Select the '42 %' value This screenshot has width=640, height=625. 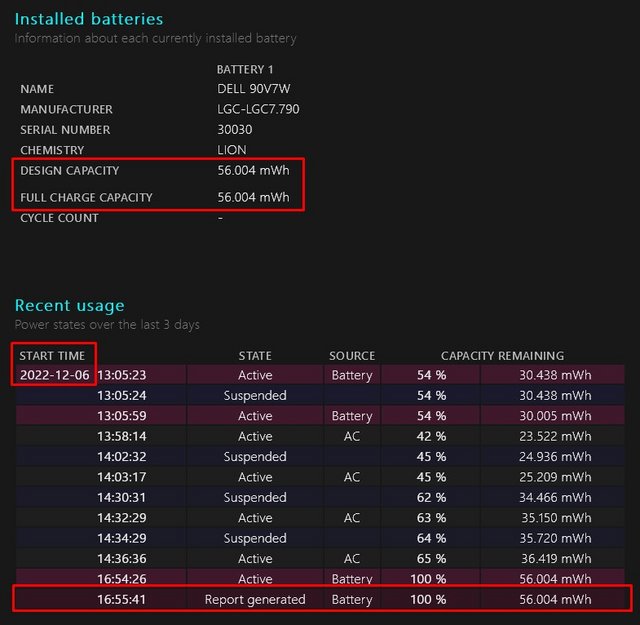coord(431,436)
